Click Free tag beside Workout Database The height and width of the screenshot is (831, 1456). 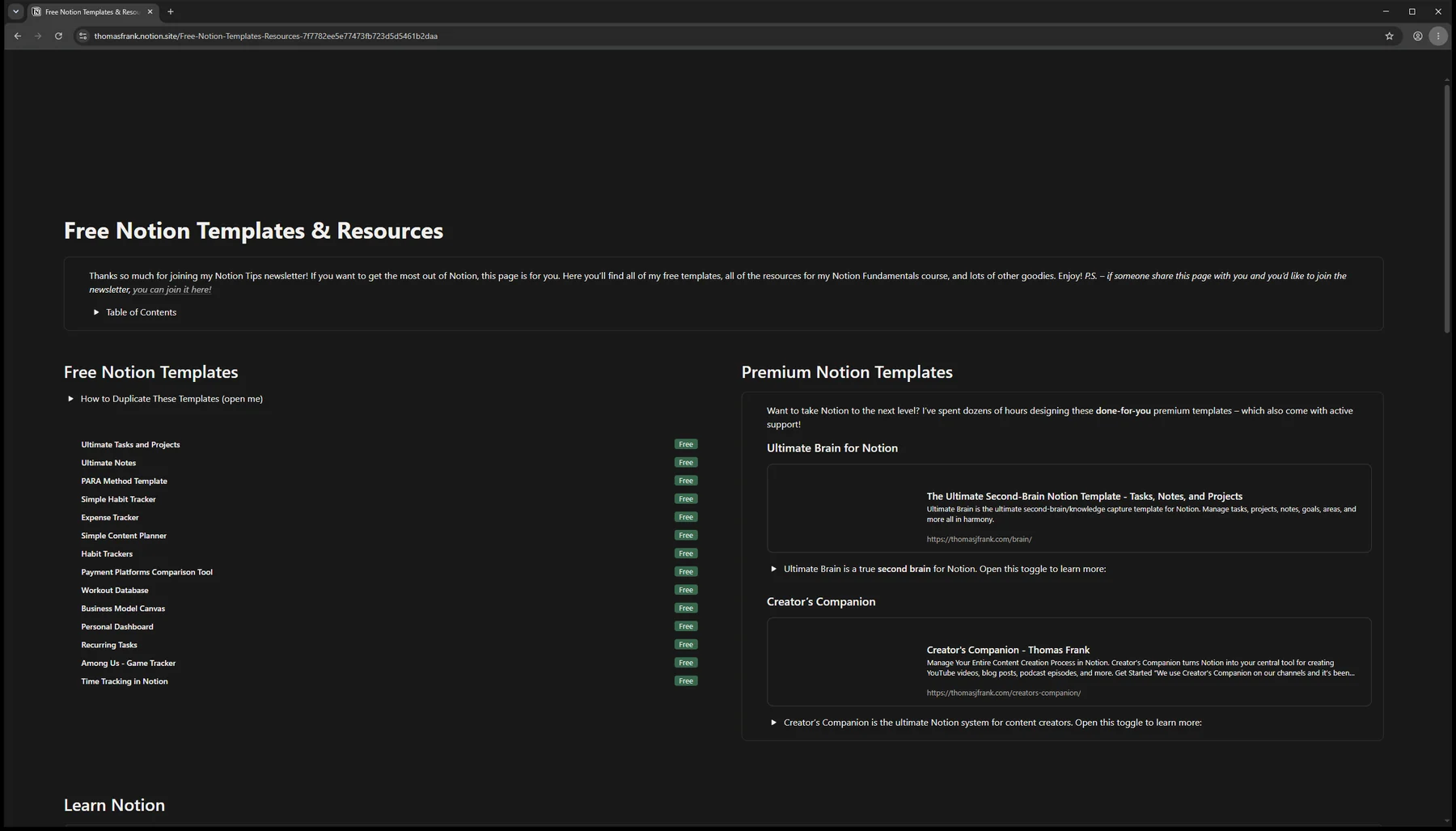click(686, 590)
